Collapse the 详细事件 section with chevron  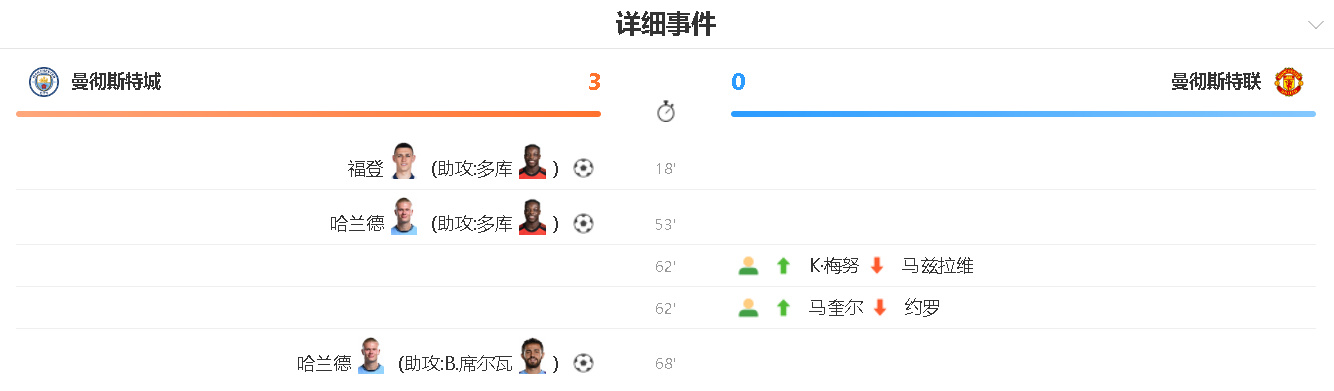[1315, 25]
